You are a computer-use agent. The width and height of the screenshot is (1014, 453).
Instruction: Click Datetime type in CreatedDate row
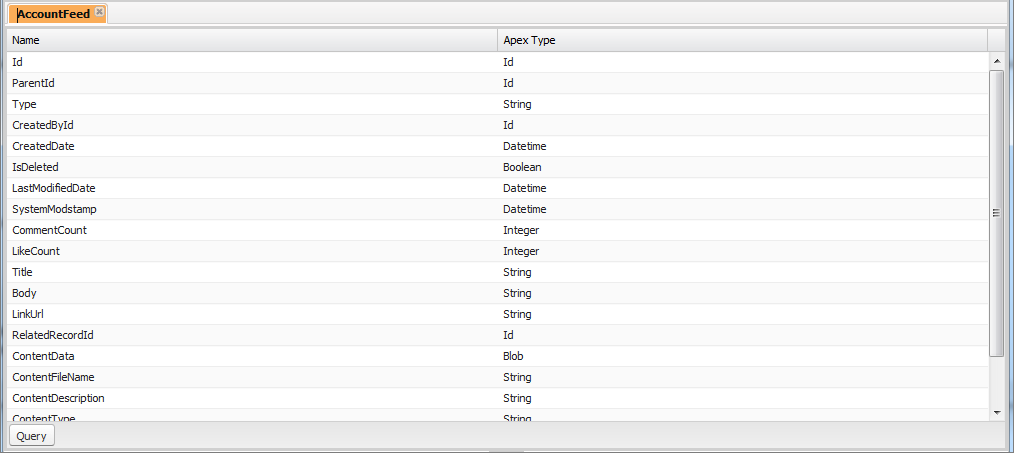point(525,146)
